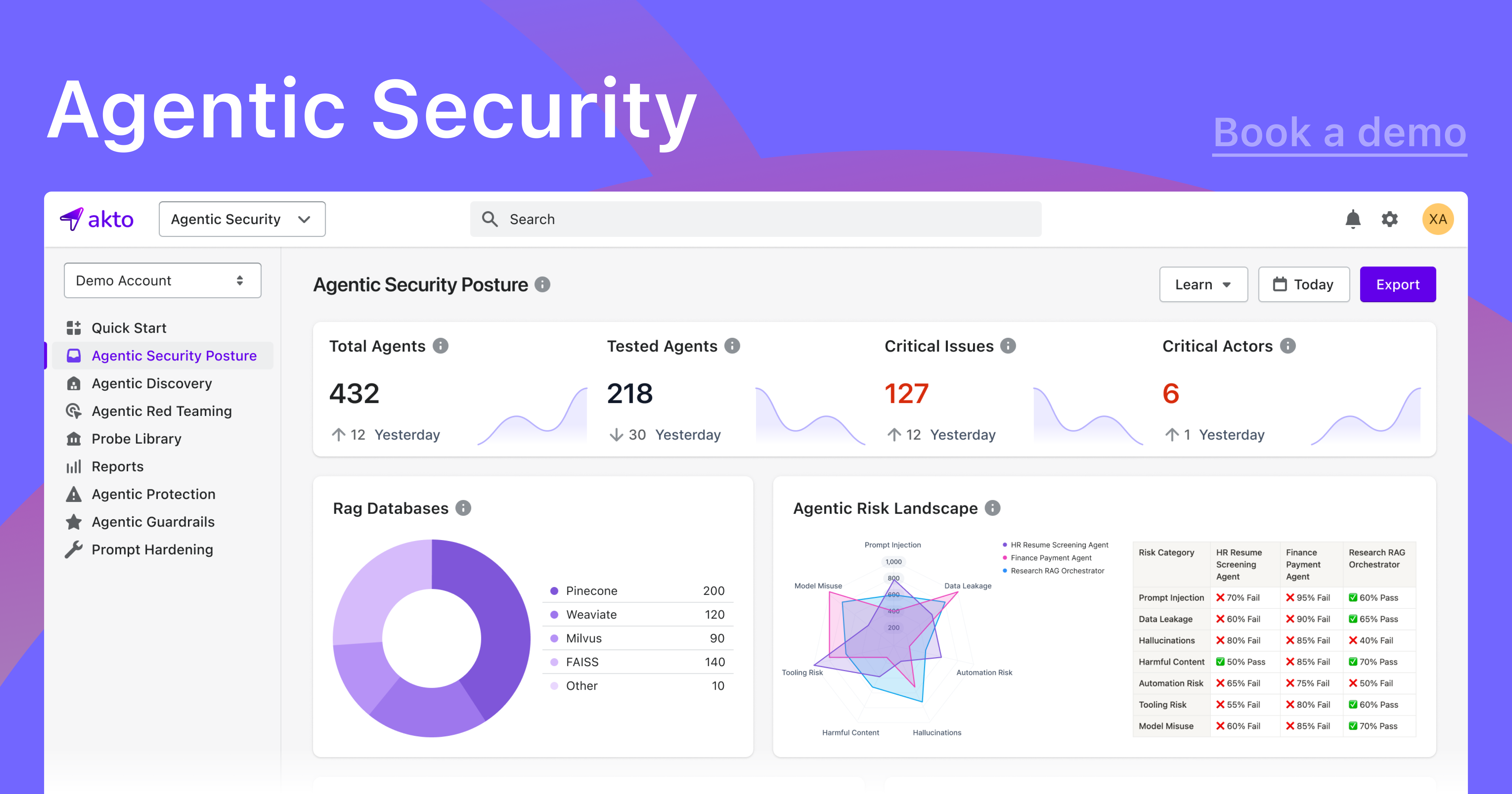The width and height of the screenshot is (1512, 794).
Task: Open settings via gear icon
Action: click(1389, 220)
